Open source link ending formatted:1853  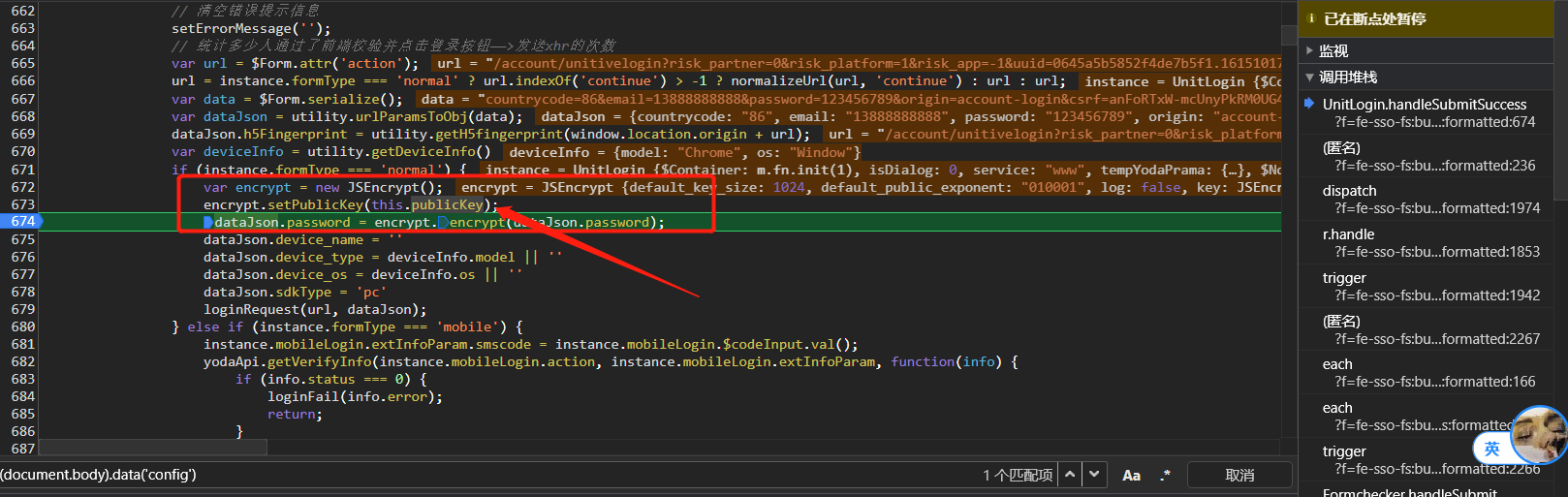coord(1437,252)
